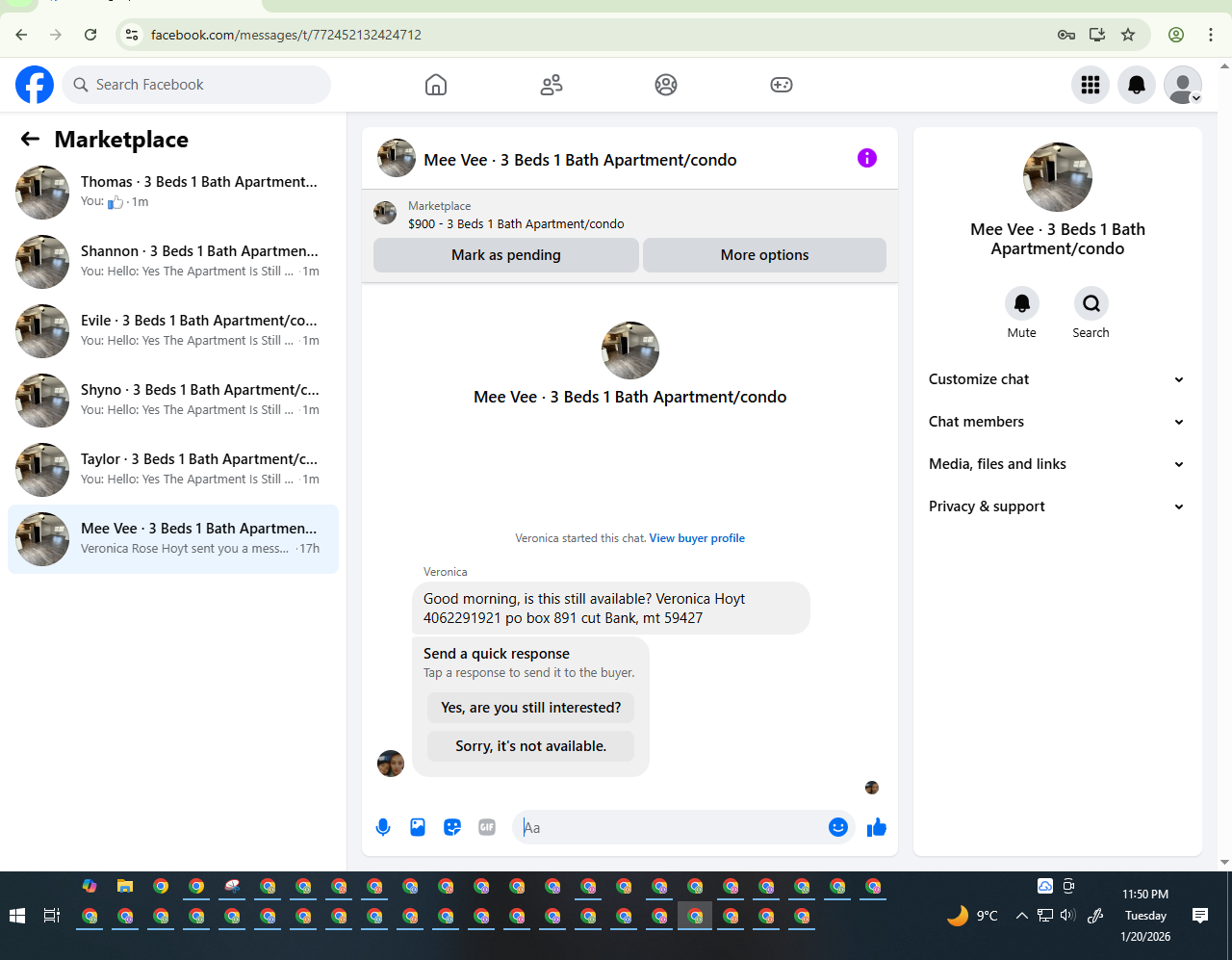Reload the page in Chrome
The image size is (1232, 960).
pyautogui.click(x=90, y=35)
